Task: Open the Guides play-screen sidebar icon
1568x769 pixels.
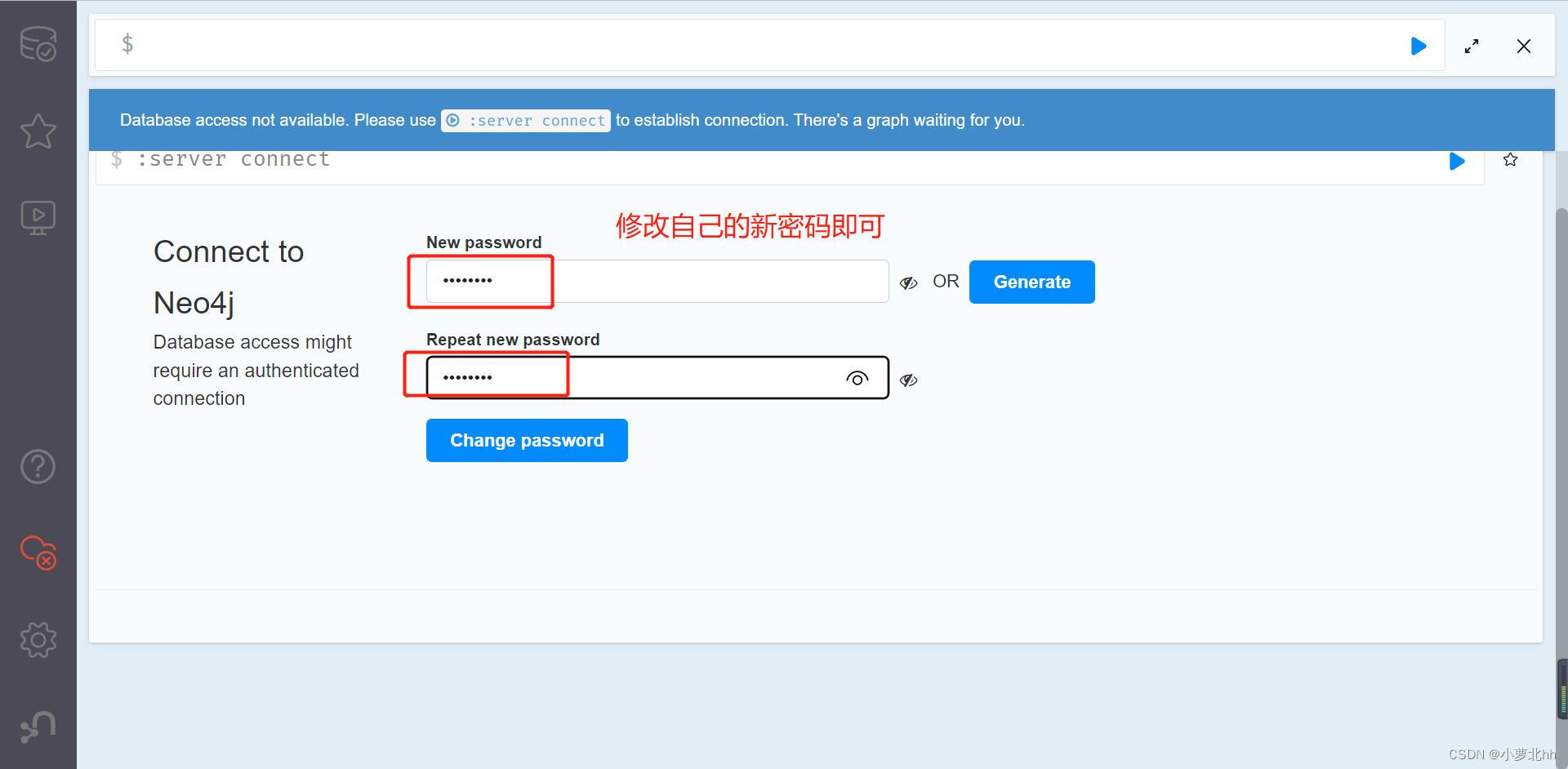Action: tap(38, 218)
